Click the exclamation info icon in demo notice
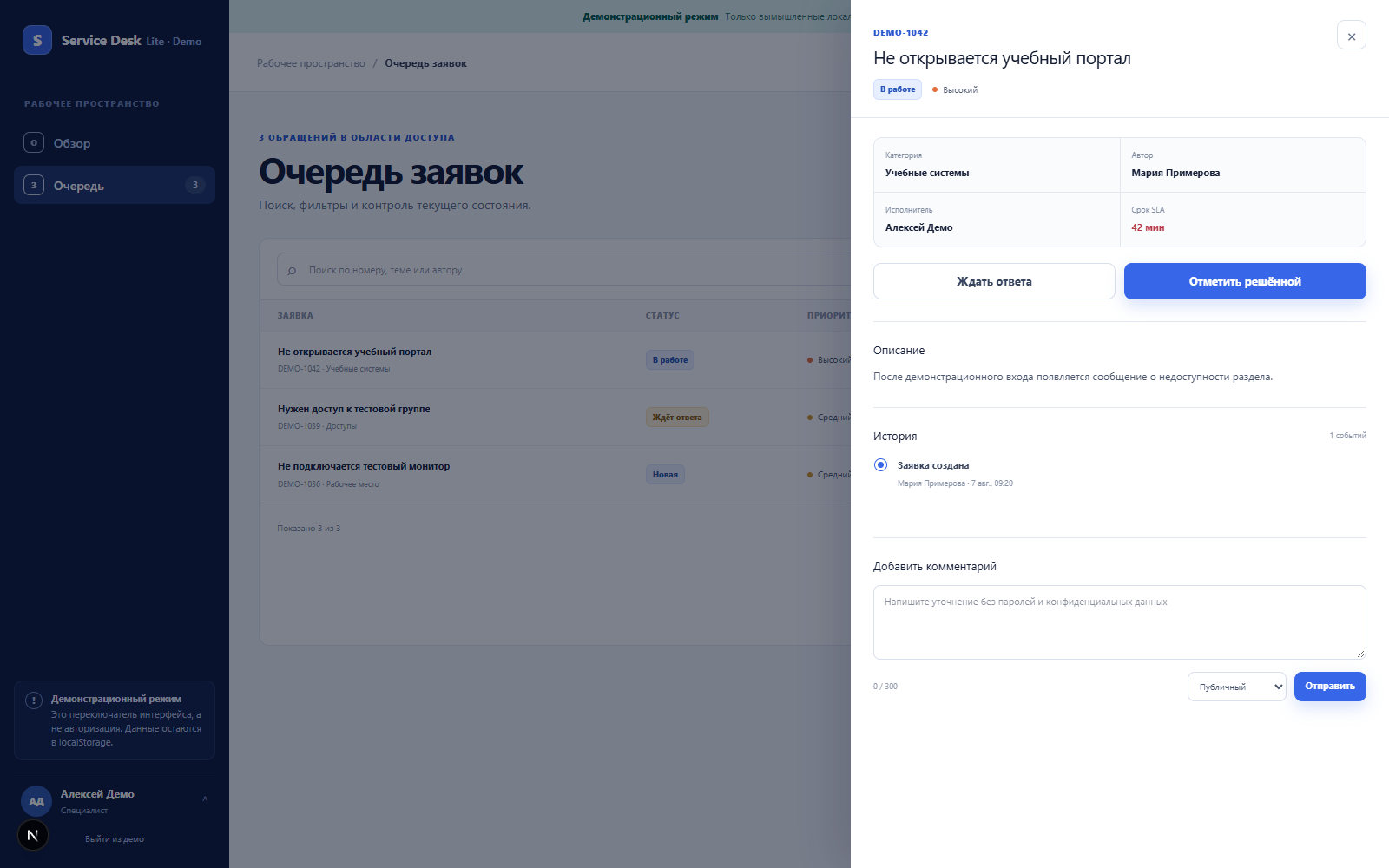Viewport: 1389px width, 868px height. tap(34, 700)
